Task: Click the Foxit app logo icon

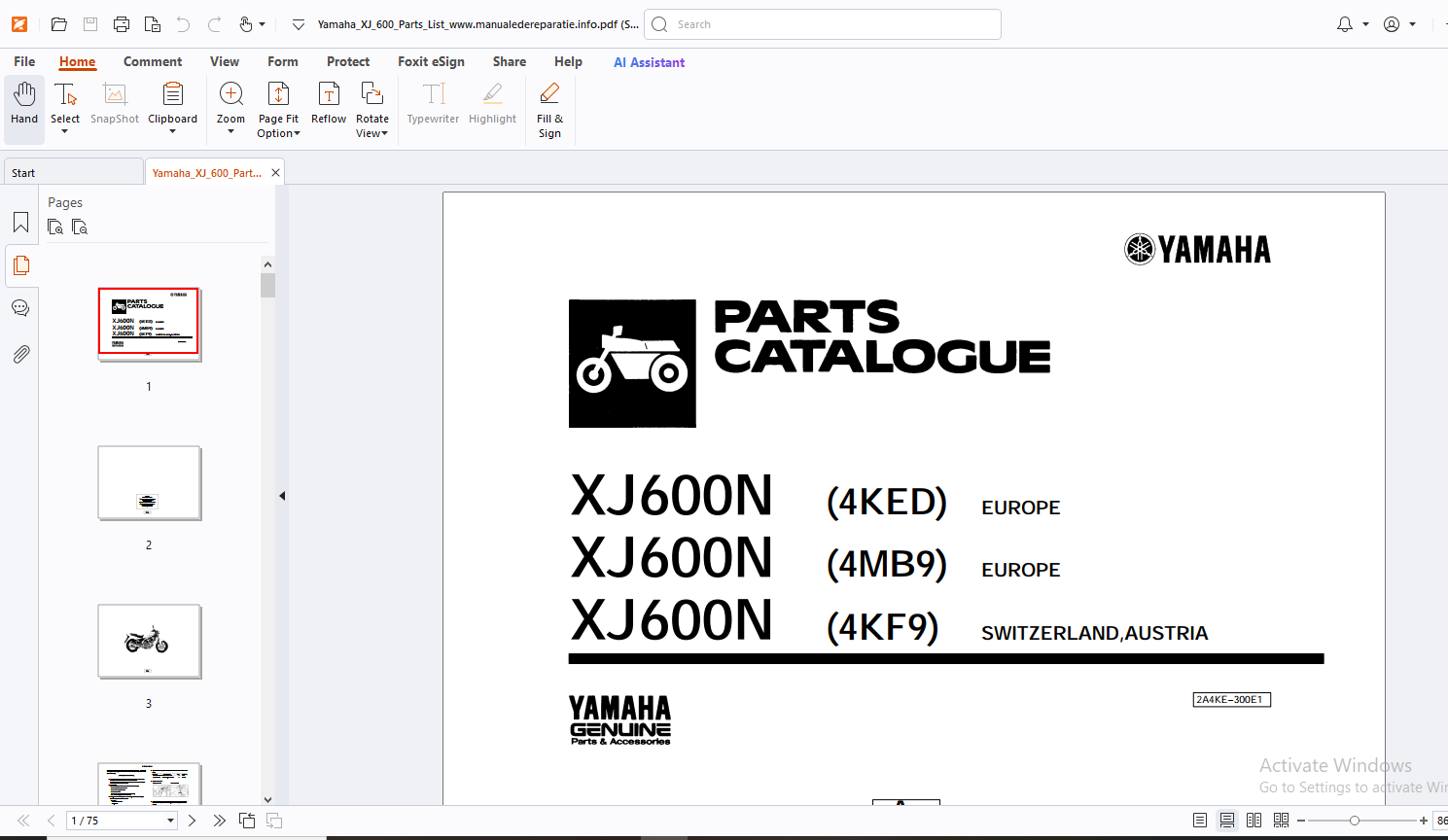Action: click(19, 24)
